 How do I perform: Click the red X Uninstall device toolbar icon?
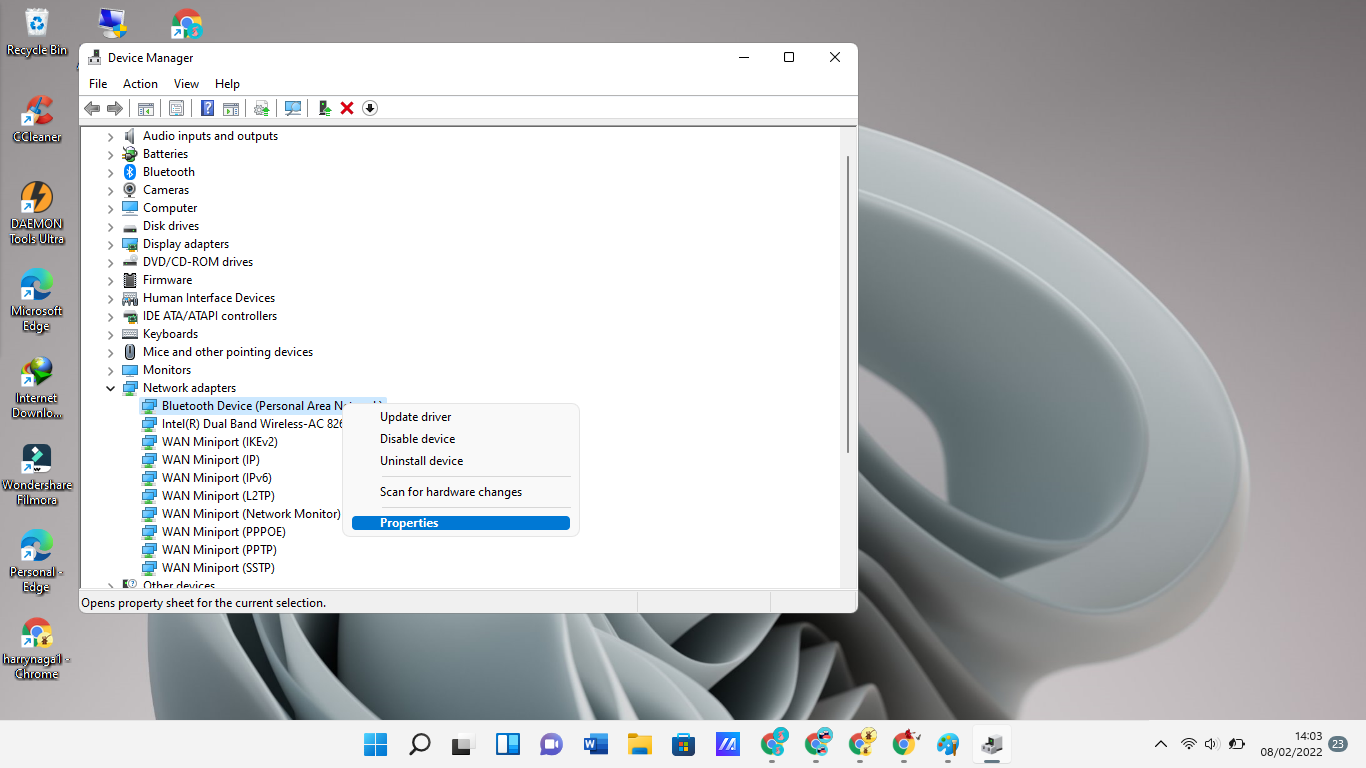347,108
